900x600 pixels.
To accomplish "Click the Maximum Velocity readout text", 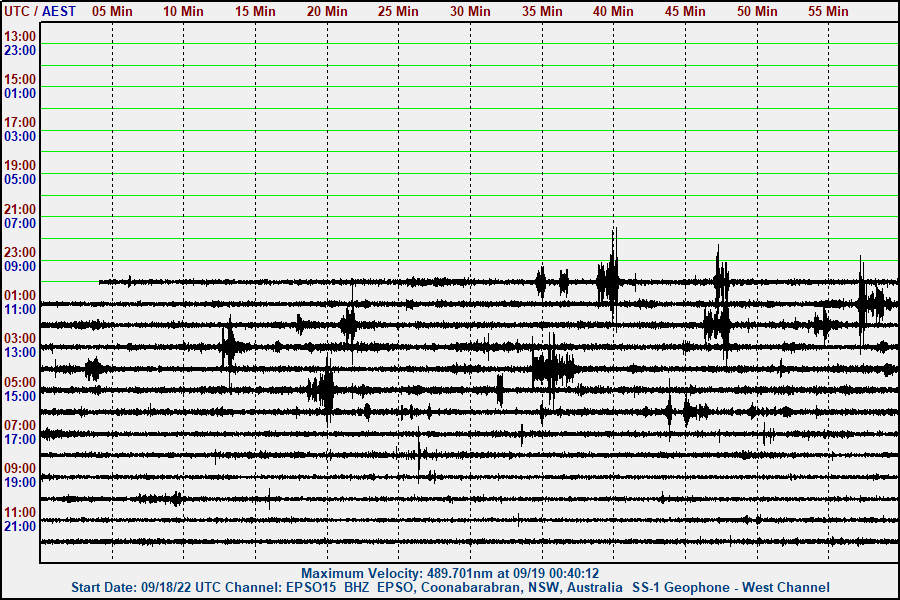I will tap(450, 573).
